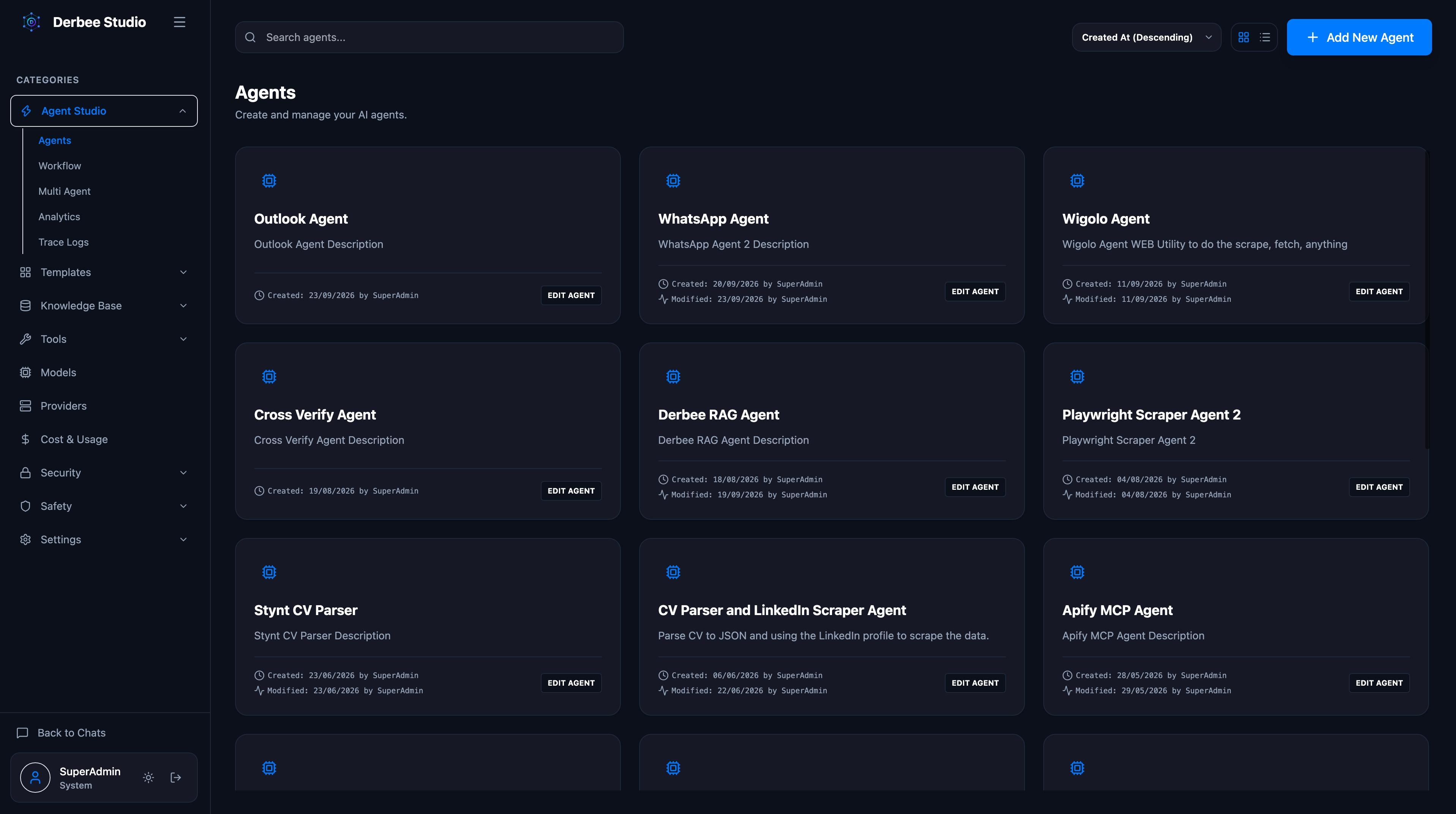Edit the Derbee RAG Agent
This screenshot has height=814, width=1456.
(x=975, y=487)
